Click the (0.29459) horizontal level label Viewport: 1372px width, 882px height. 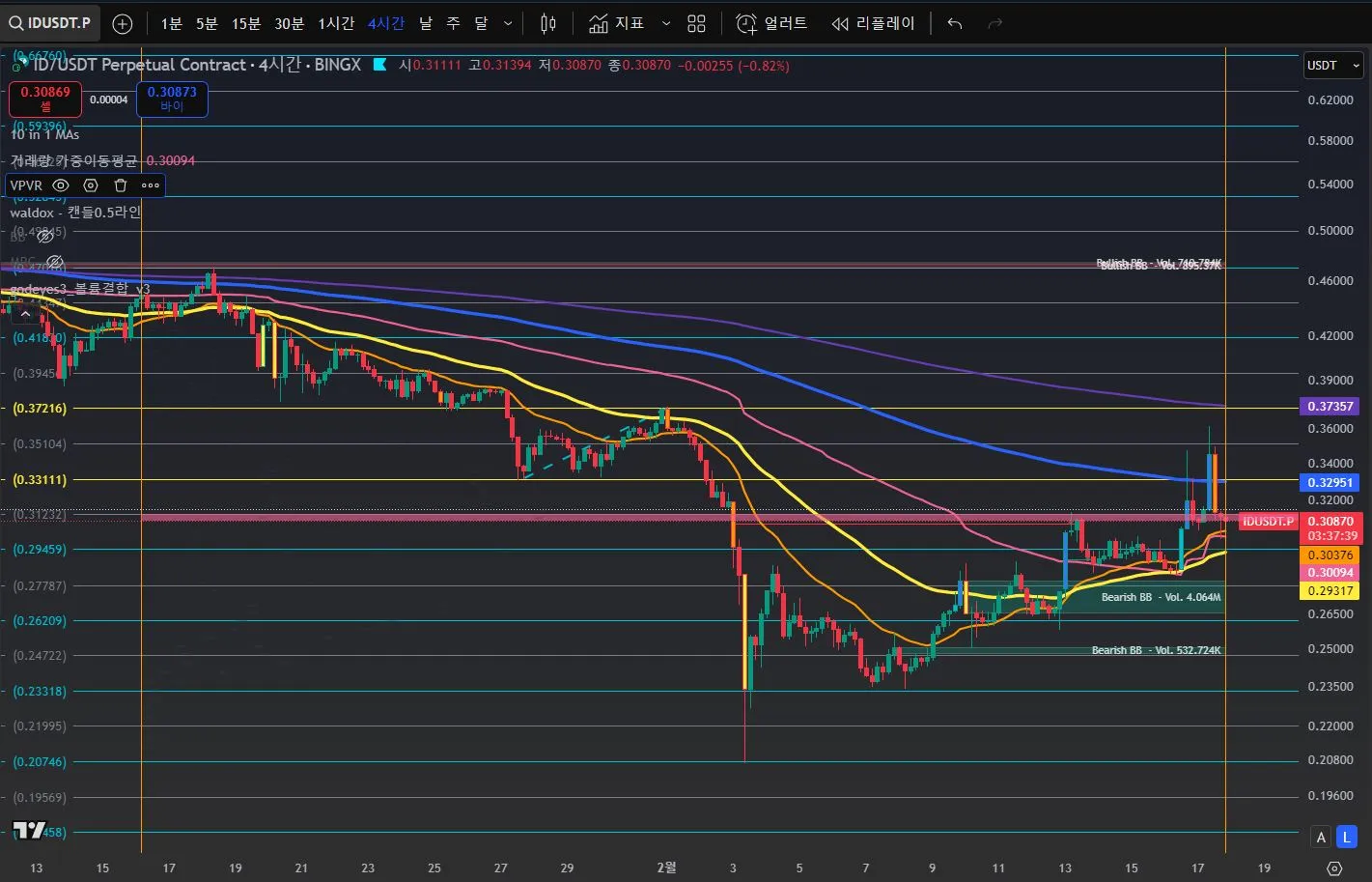pos(40,549)
